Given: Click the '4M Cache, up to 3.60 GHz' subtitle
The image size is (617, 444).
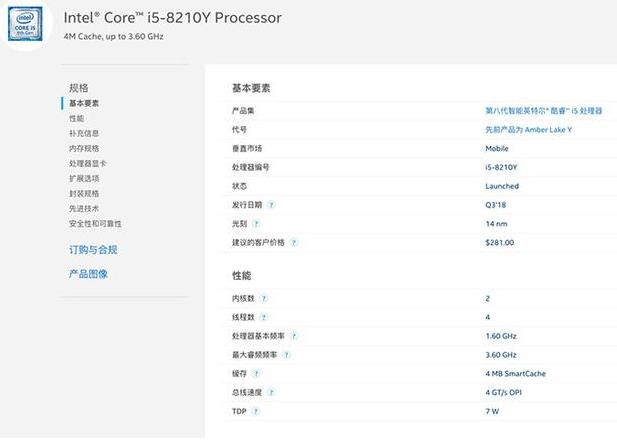Looking at the screenshot, I should tap(113, 36).
